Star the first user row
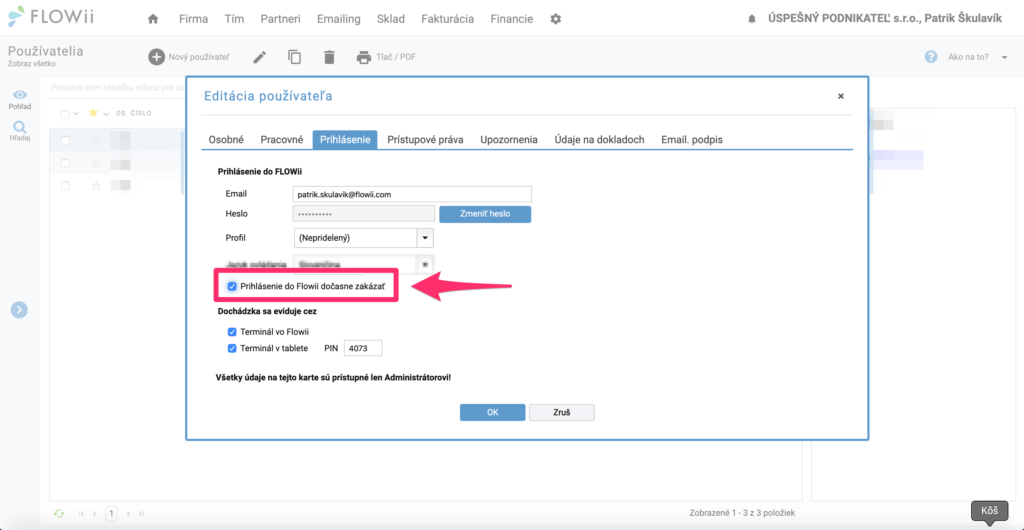 (x=96, y=140)
